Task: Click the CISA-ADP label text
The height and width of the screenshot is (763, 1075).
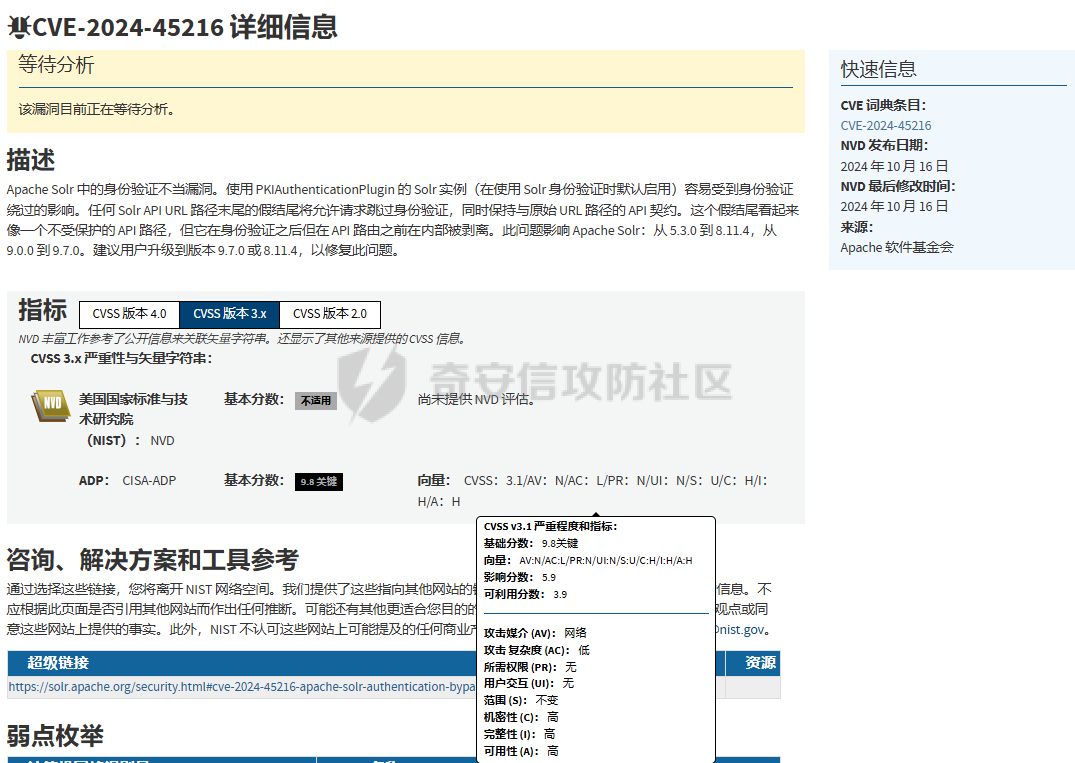Action: (x=149, y=481)
